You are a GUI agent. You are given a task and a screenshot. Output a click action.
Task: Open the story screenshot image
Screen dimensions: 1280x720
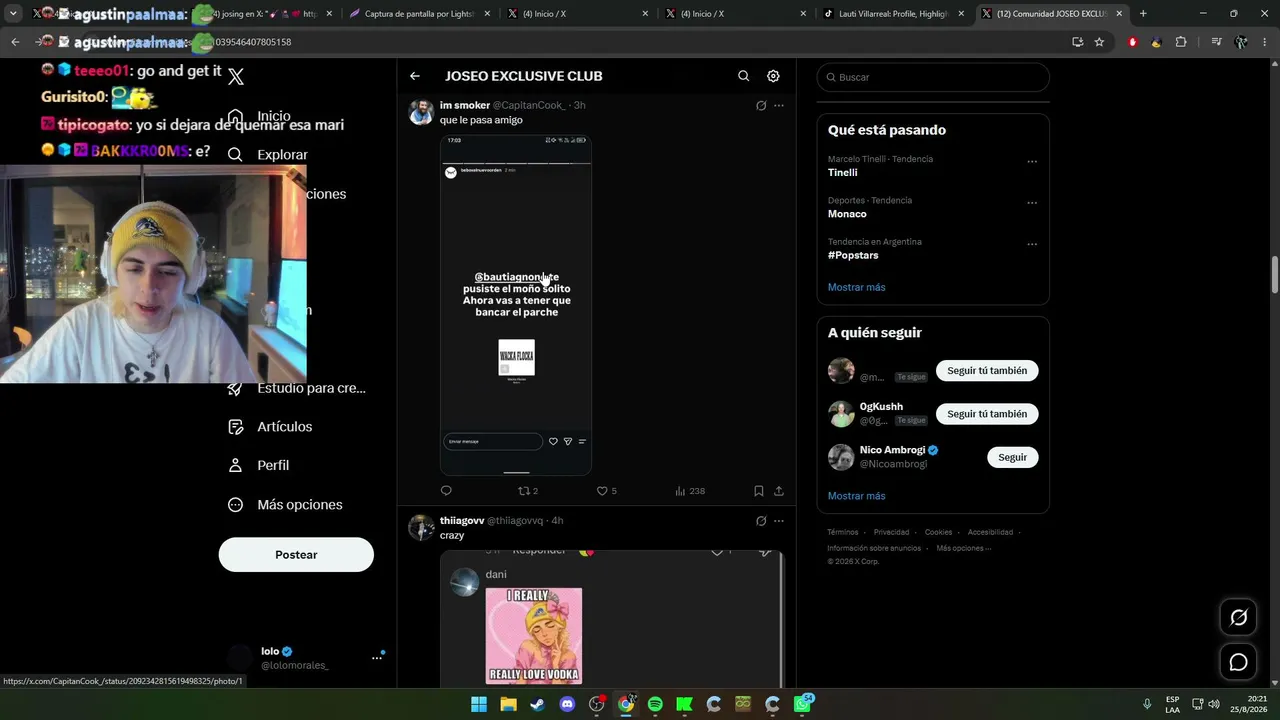(516, 305)
